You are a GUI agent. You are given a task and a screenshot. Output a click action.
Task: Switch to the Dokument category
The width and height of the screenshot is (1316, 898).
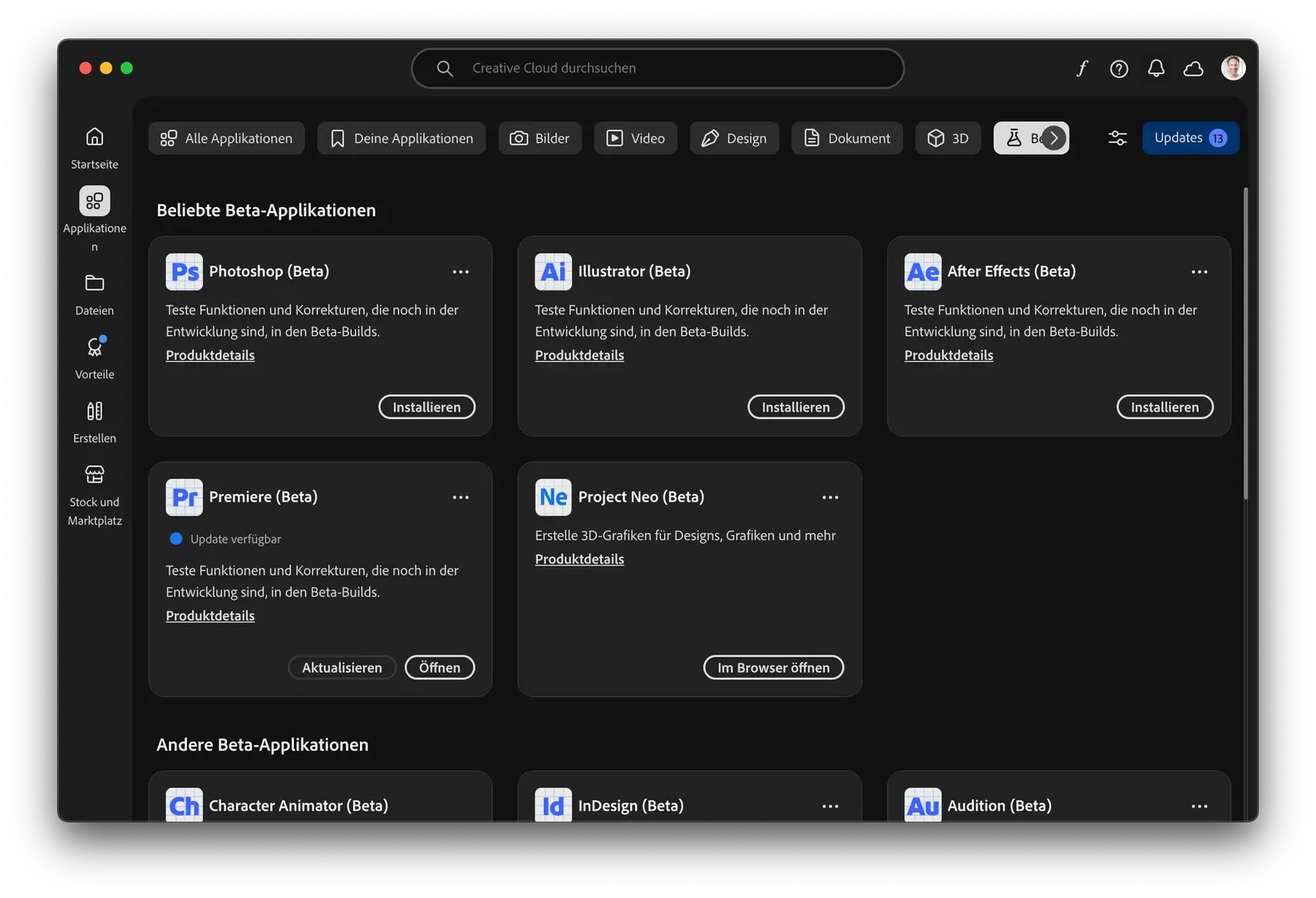[847, 138]
